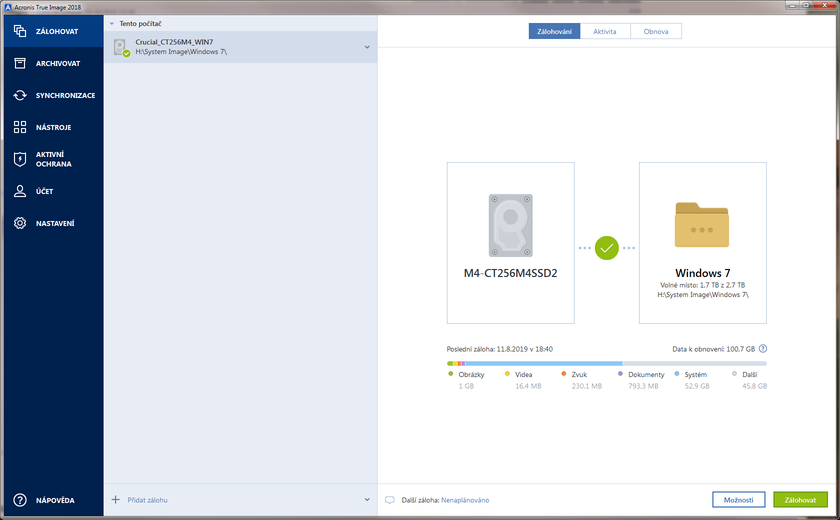Click the help icon next to Data k obnovení
Screen dimensions: 840x520
pos(763,349)
